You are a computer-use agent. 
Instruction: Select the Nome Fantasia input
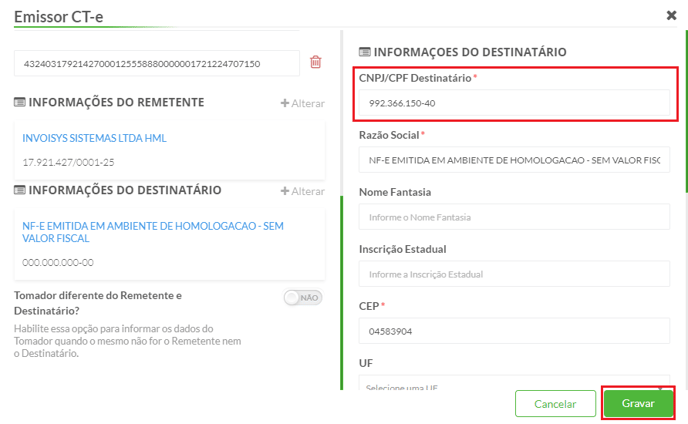click(514, 217)
